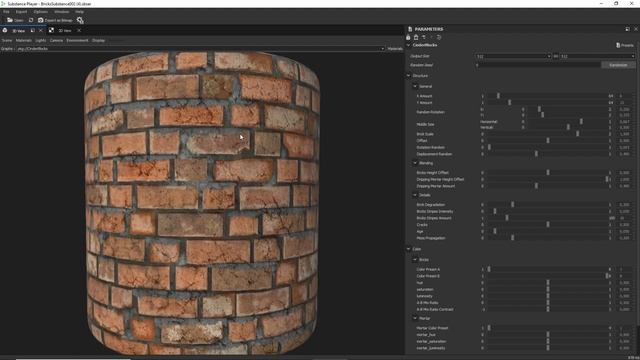Screen dimensions: 640x360
Task: Click the Y Amount slider handle
Action: 509,102
